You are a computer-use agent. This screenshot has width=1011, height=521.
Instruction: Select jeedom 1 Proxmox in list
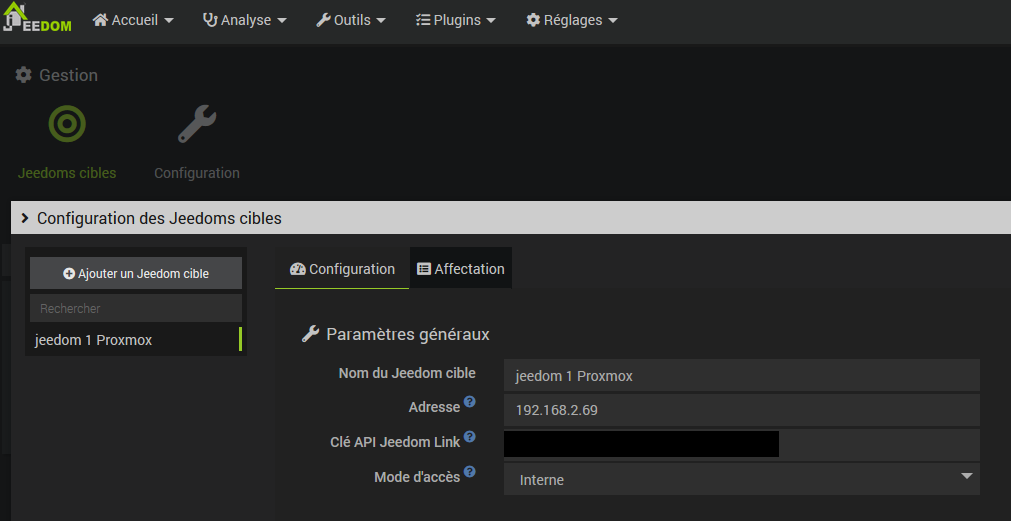[136, 340]
